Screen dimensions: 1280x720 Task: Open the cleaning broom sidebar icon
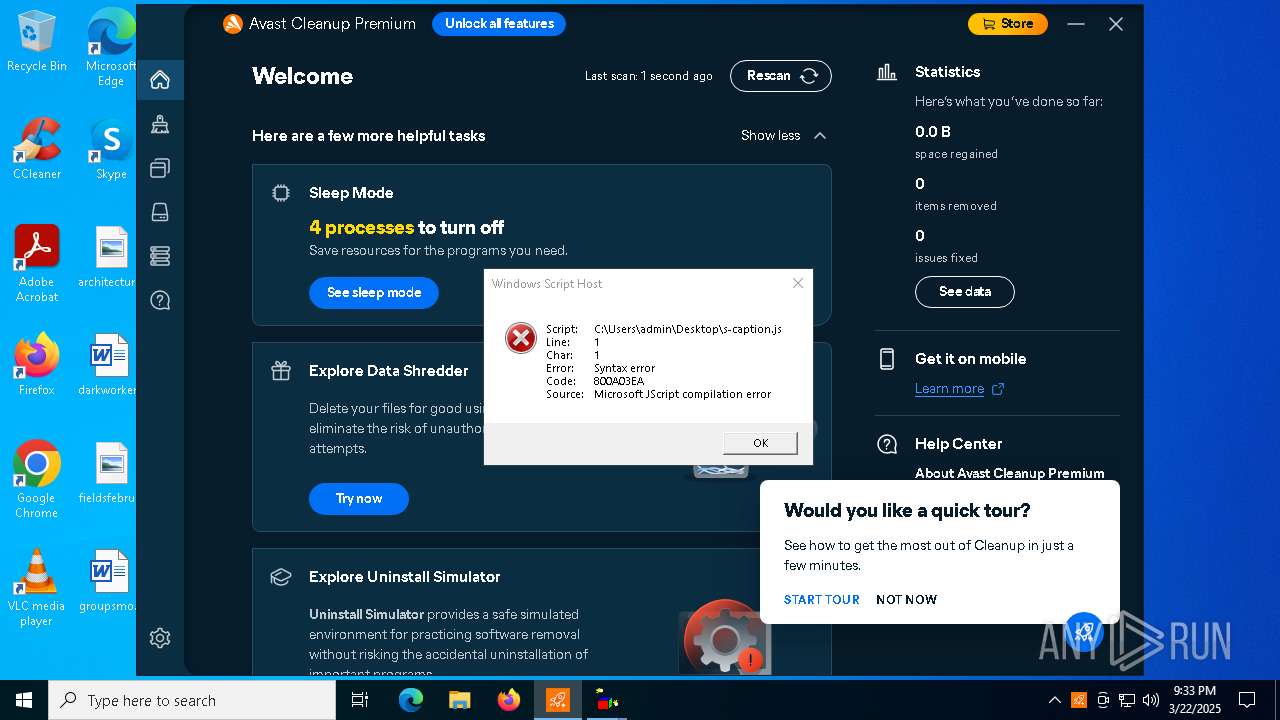pos(160,124)
